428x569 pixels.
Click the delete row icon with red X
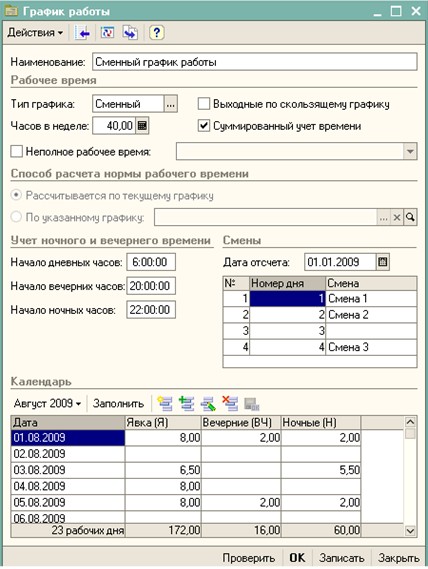[x=230, y=404]
